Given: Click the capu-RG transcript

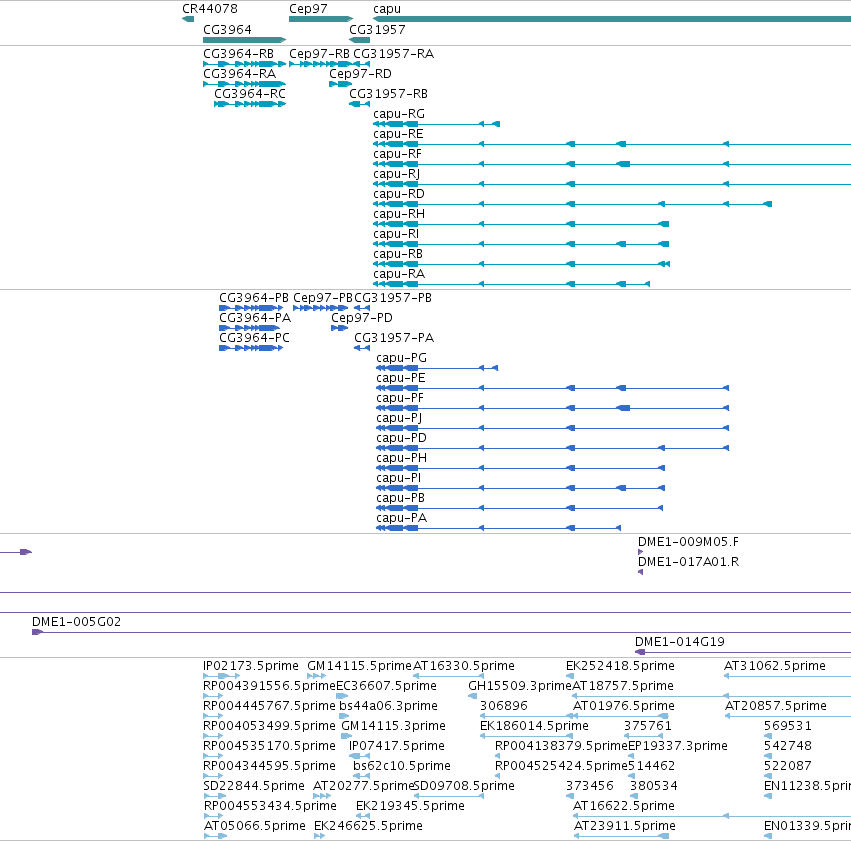Looking at the screenshot, I should [x=436, y=124].
